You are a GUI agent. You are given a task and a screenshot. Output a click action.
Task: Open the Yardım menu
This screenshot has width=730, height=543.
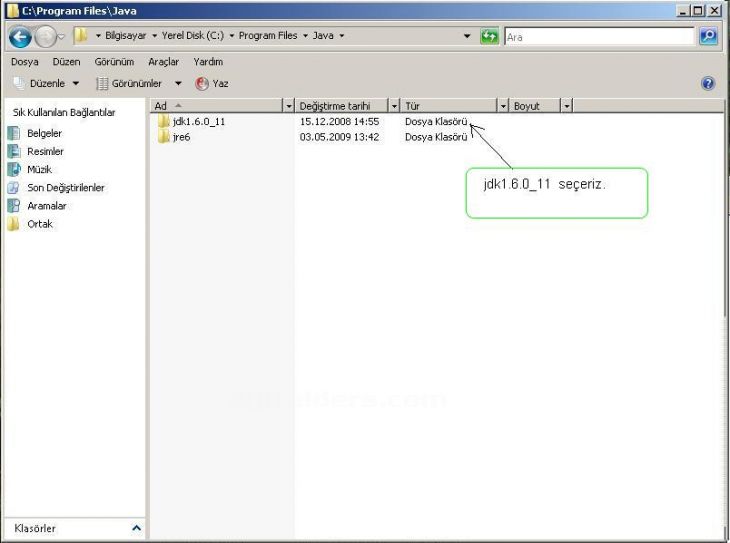[208, 62]
